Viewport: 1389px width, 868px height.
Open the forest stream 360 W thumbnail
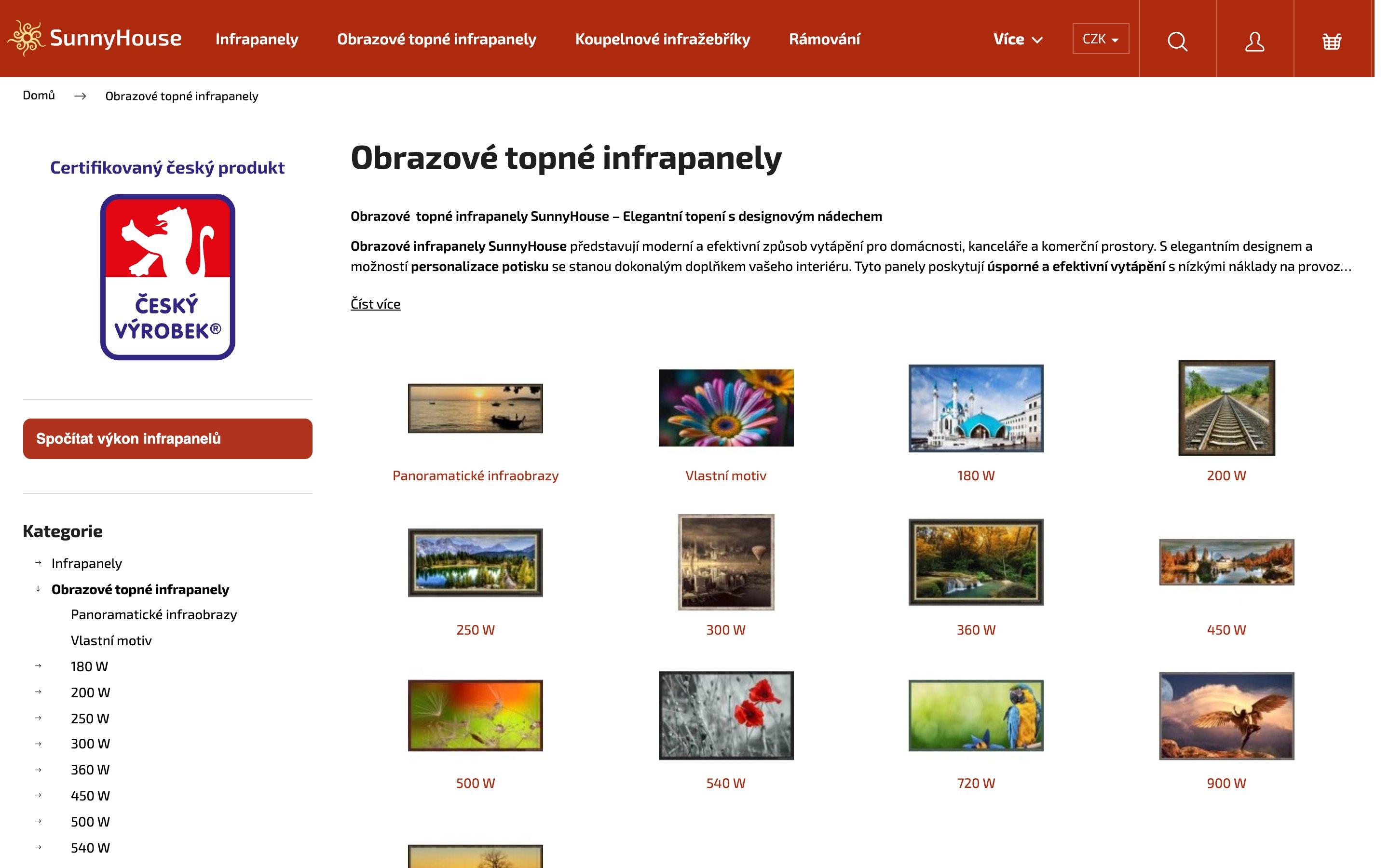tap(976, 562)
